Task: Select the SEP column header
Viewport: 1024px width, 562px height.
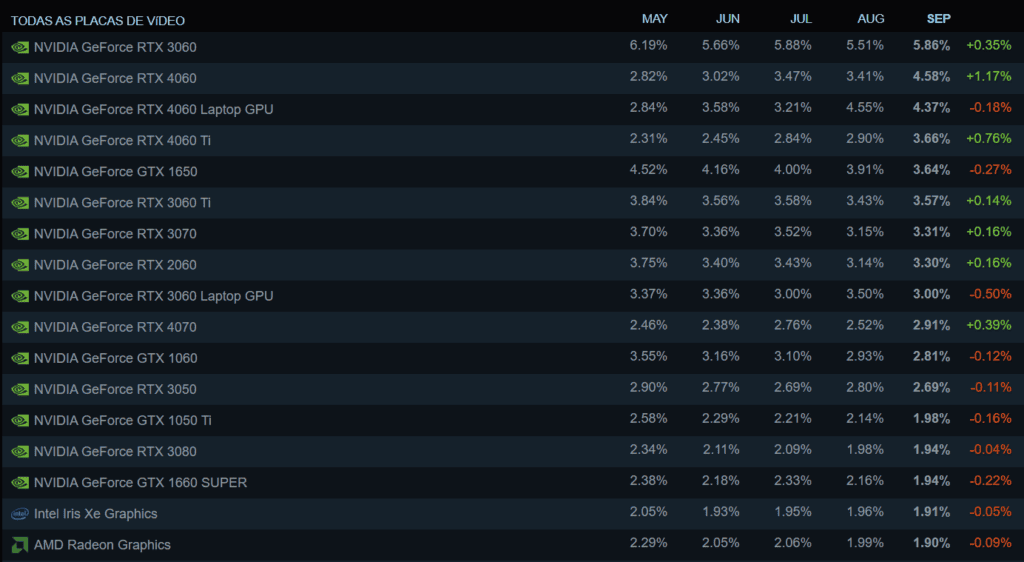Action: click(939, 19)
